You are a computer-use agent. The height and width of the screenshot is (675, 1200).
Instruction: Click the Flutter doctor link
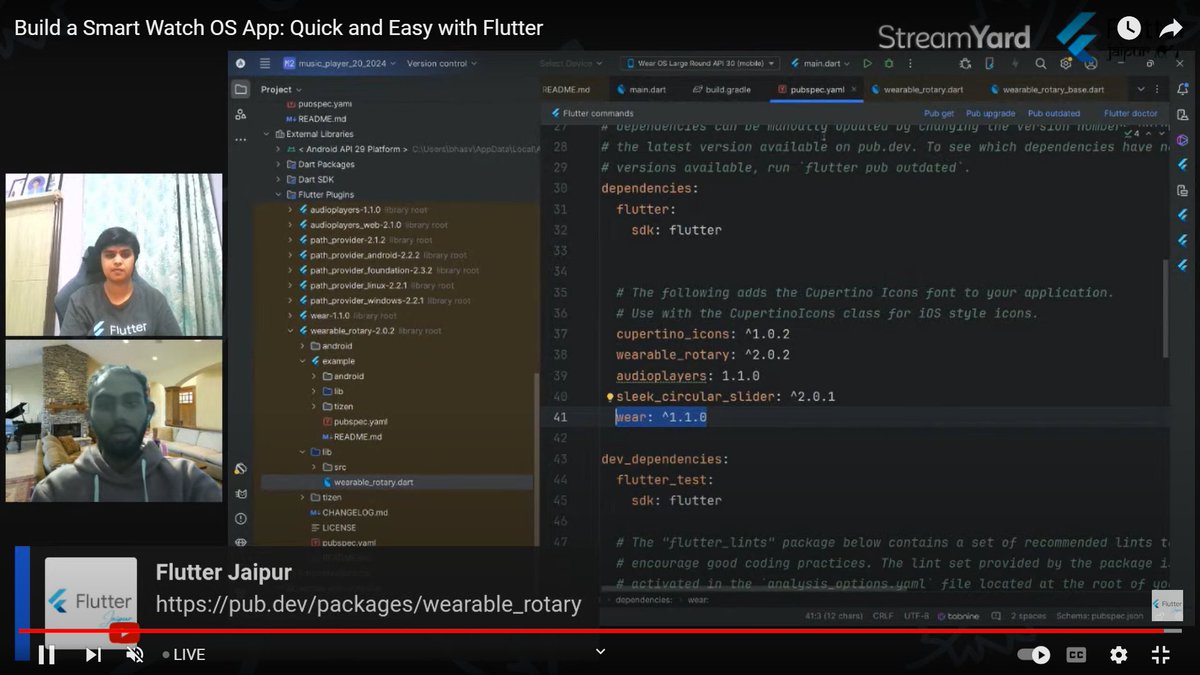click(1131, 113)
